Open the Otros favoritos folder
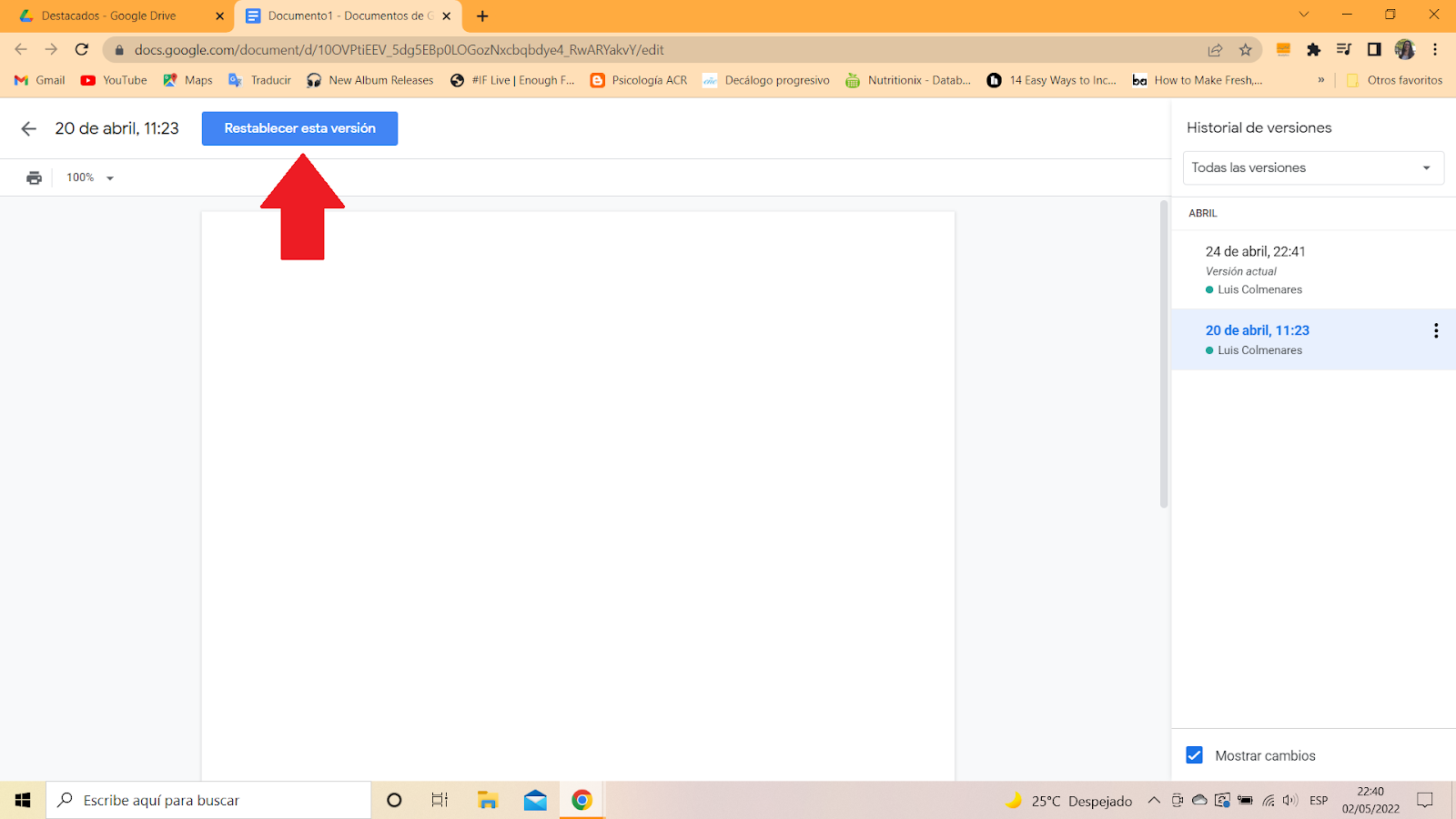The image size is (1456, 819). coord(1394,80)
